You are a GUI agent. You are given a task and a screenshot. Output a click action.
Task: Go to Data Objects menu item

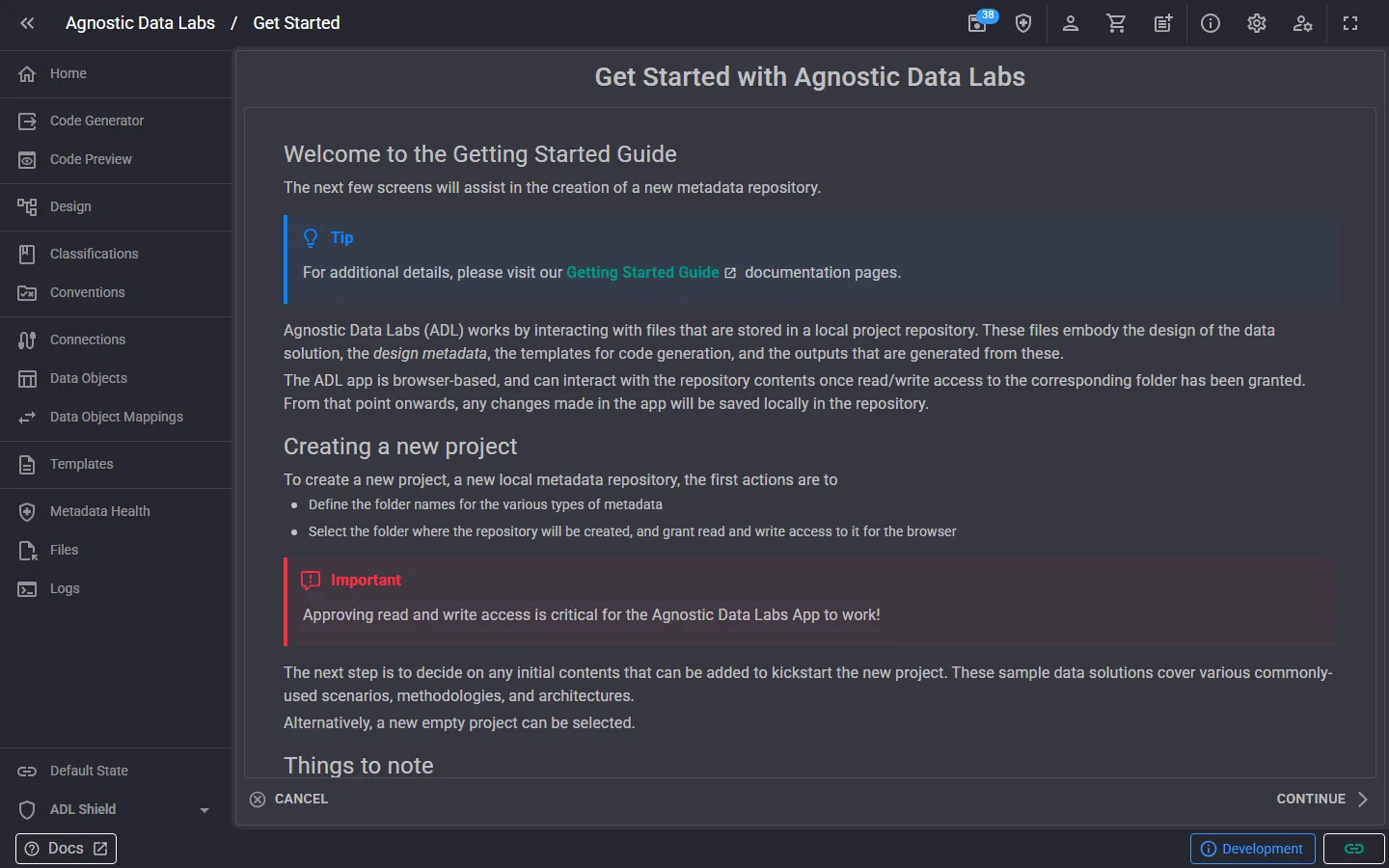pos(116,378)
